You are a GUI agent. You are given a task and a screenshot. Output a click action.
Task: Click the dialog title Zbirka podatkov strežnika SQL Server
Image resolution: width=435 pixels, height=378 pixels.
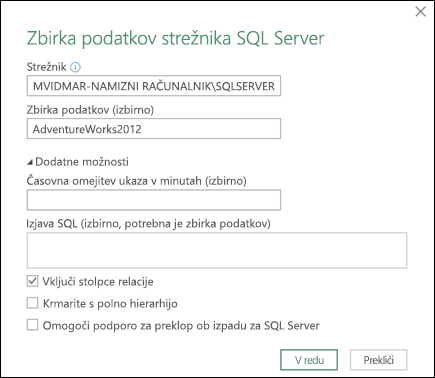click(x=175, y=39)
